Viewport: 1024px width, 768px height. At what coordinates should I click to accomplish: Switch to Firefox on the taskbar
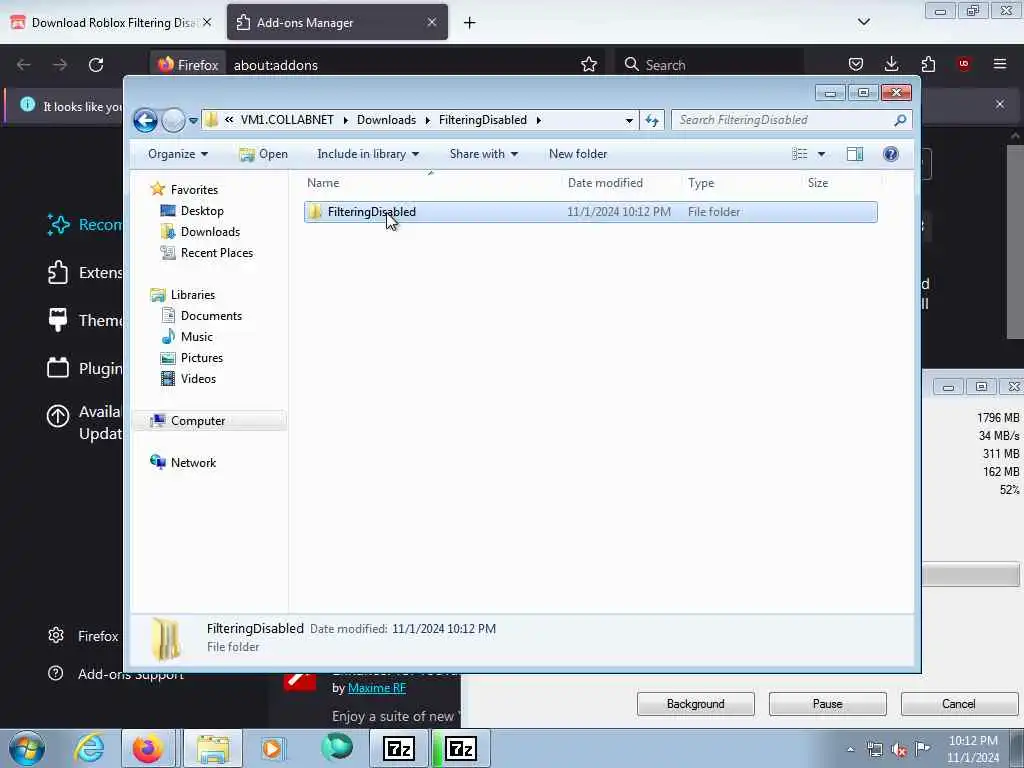tap(148, 748)
